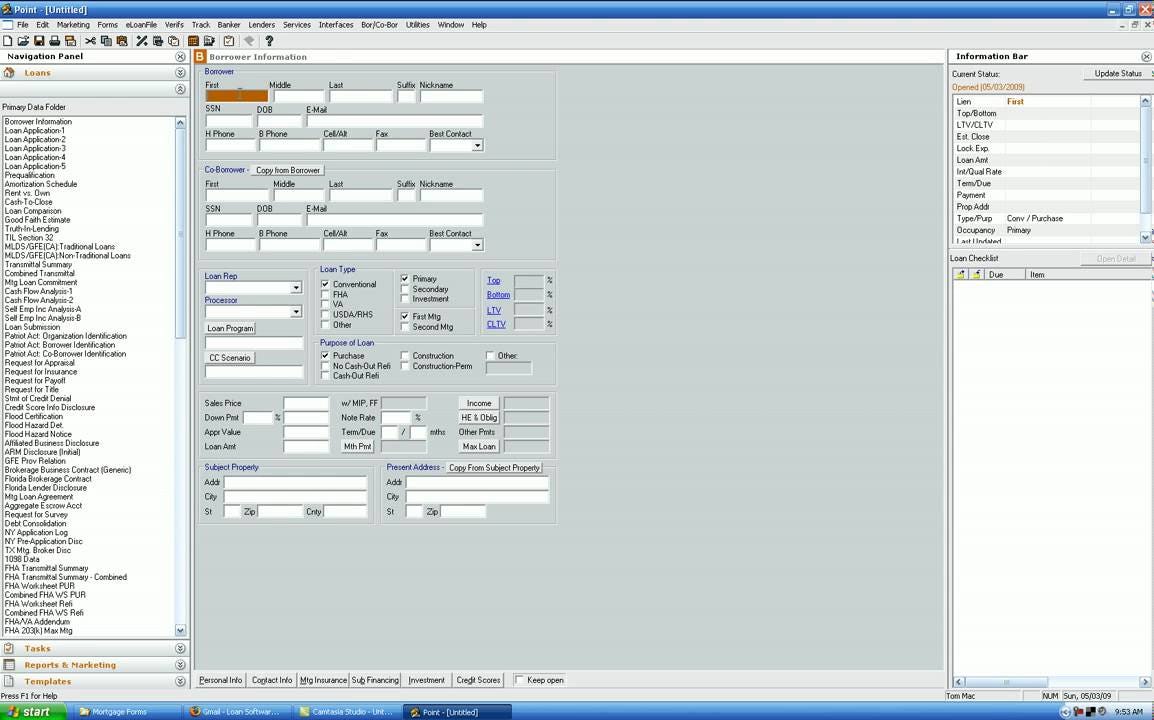Click the orange B Borrower Information icon
Image resolution: width=1154 pixels, height=720 pixels.
[x=200, y=57]
